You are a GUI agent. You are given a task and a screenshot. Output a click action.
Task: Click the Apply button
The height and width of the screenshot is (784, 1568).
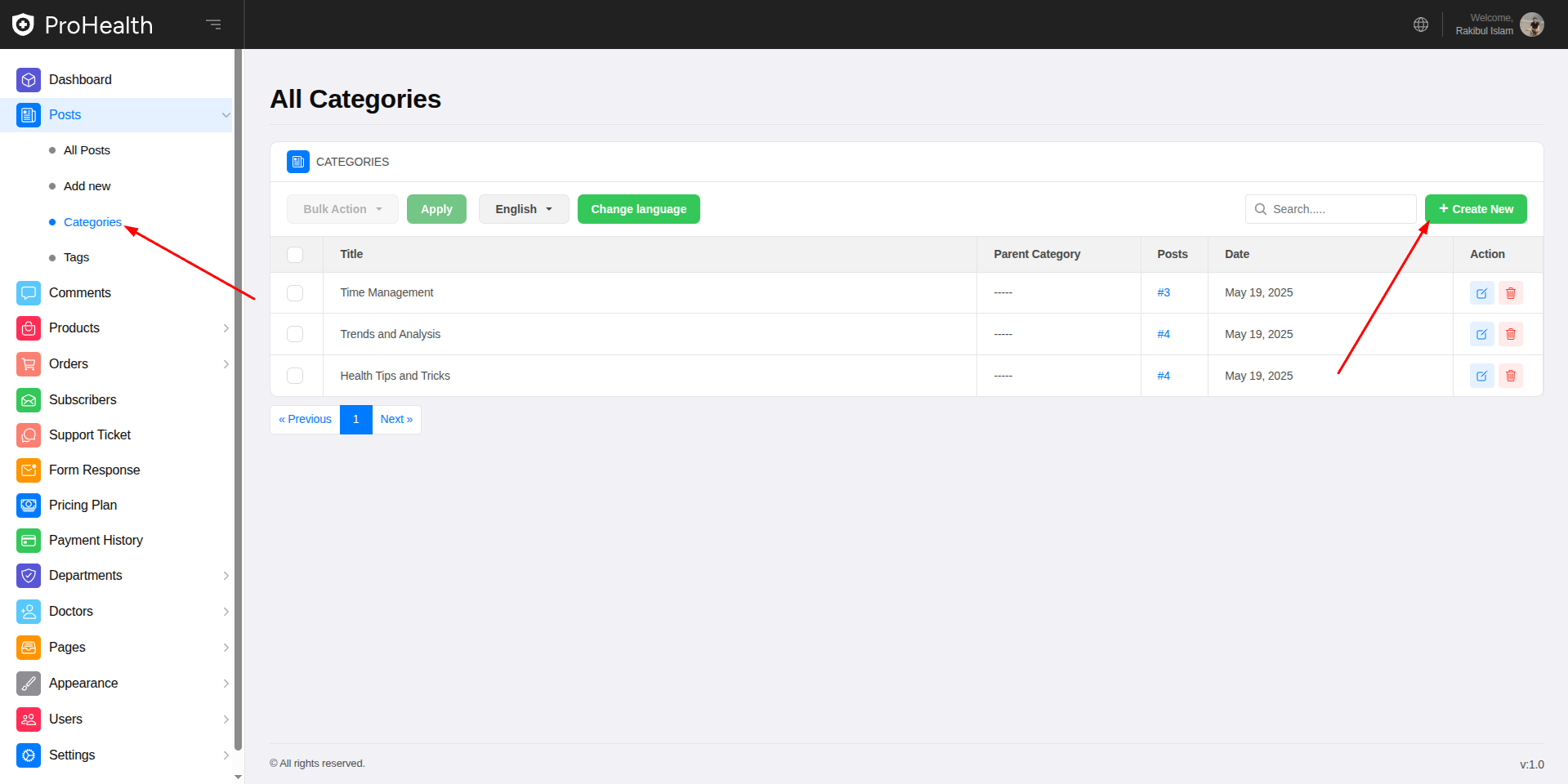point(436,209)
